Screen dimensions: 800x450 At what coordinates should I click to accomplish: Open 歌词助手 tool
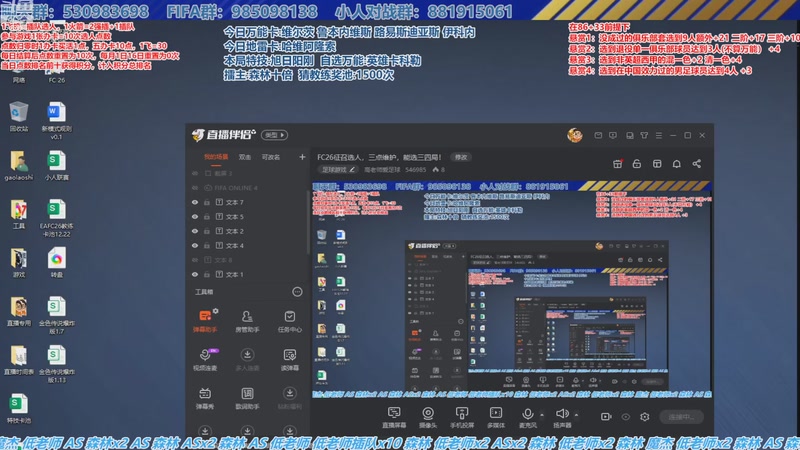click(247, 398)
